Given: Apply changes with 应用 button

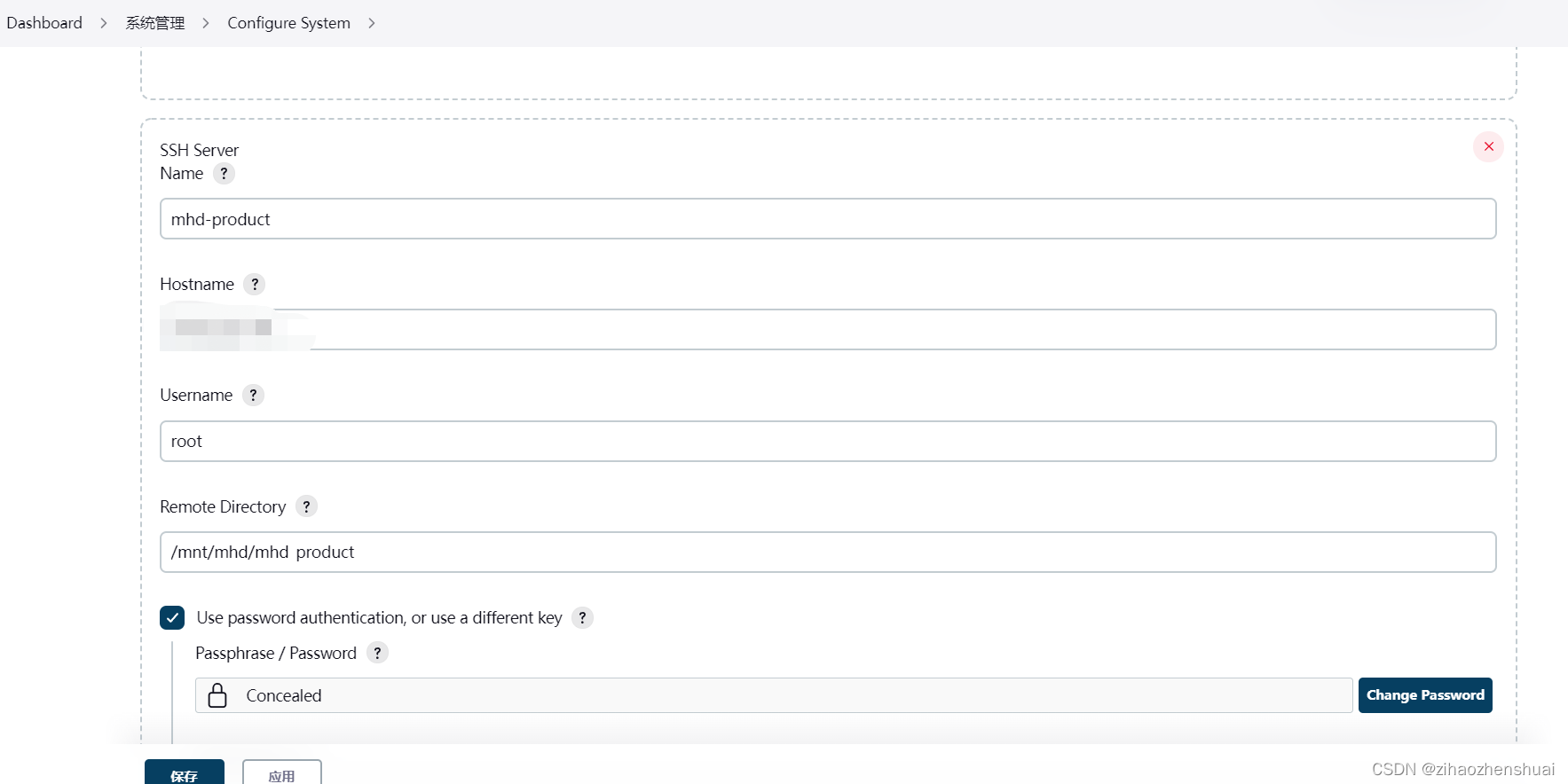Looking at the screenshot, I should pos(282,772).
